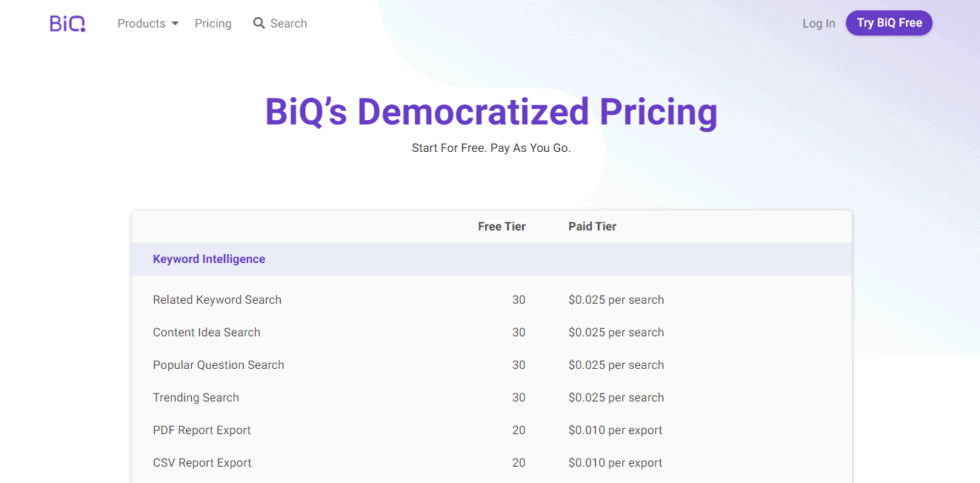Select the Popular Question Search row
The image size is (980, 483).
click(x=492, y=365)
